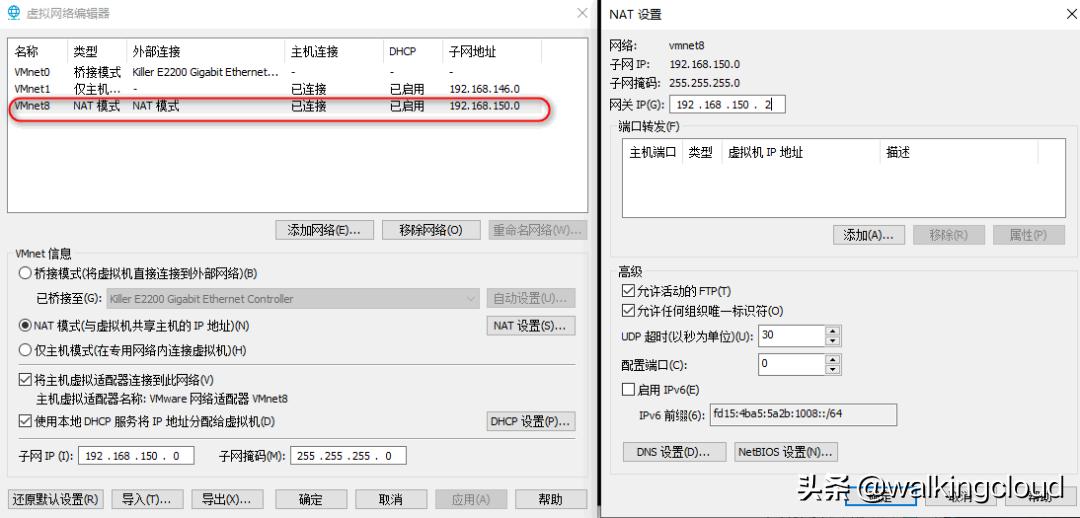Click 取消 in Virtual Network Editor
The image size is (1080, 518).
[x=391, y=499]
